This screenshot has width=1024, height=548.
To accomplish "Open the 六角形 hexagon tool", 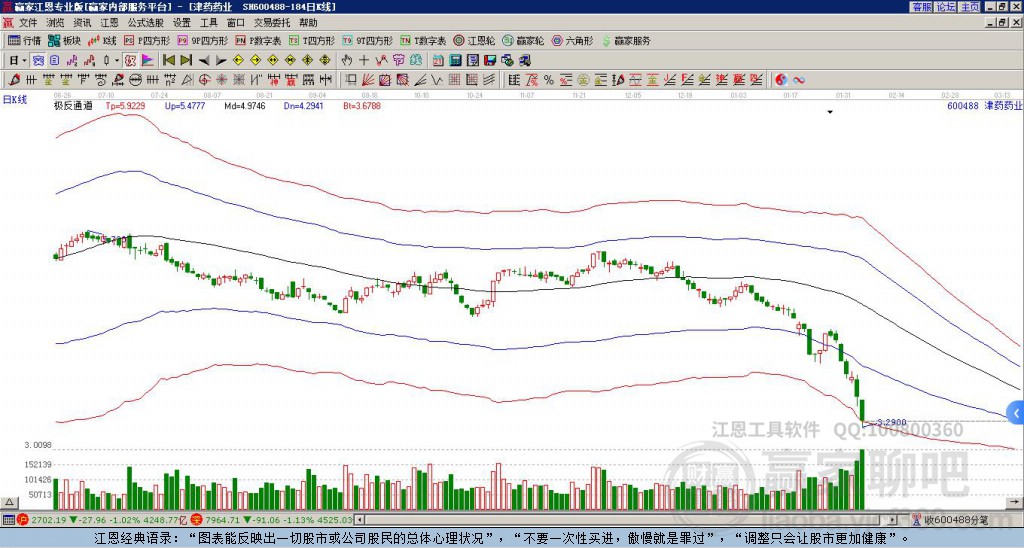I will pos(572,40).
